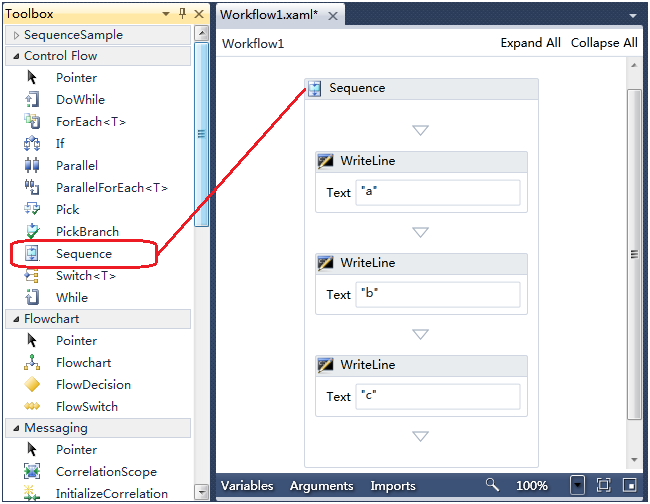650x504 pixels.
Task: Click the WriteLine icon above "b" text
Action: click(325, 263)
